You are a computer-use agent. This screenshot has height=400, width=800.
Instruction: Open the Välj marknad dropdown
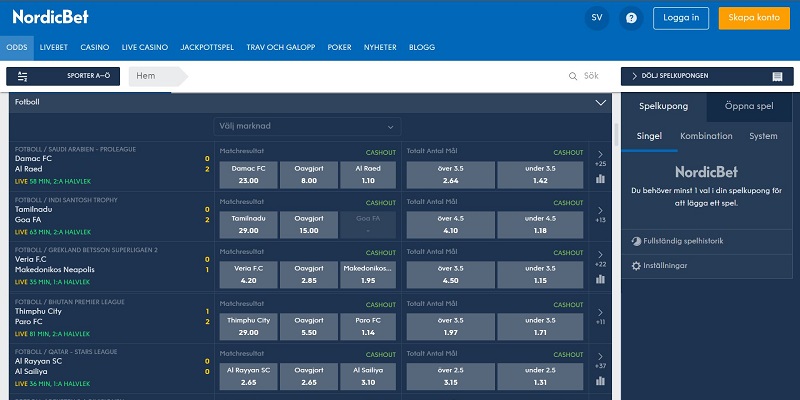[307, 127]
